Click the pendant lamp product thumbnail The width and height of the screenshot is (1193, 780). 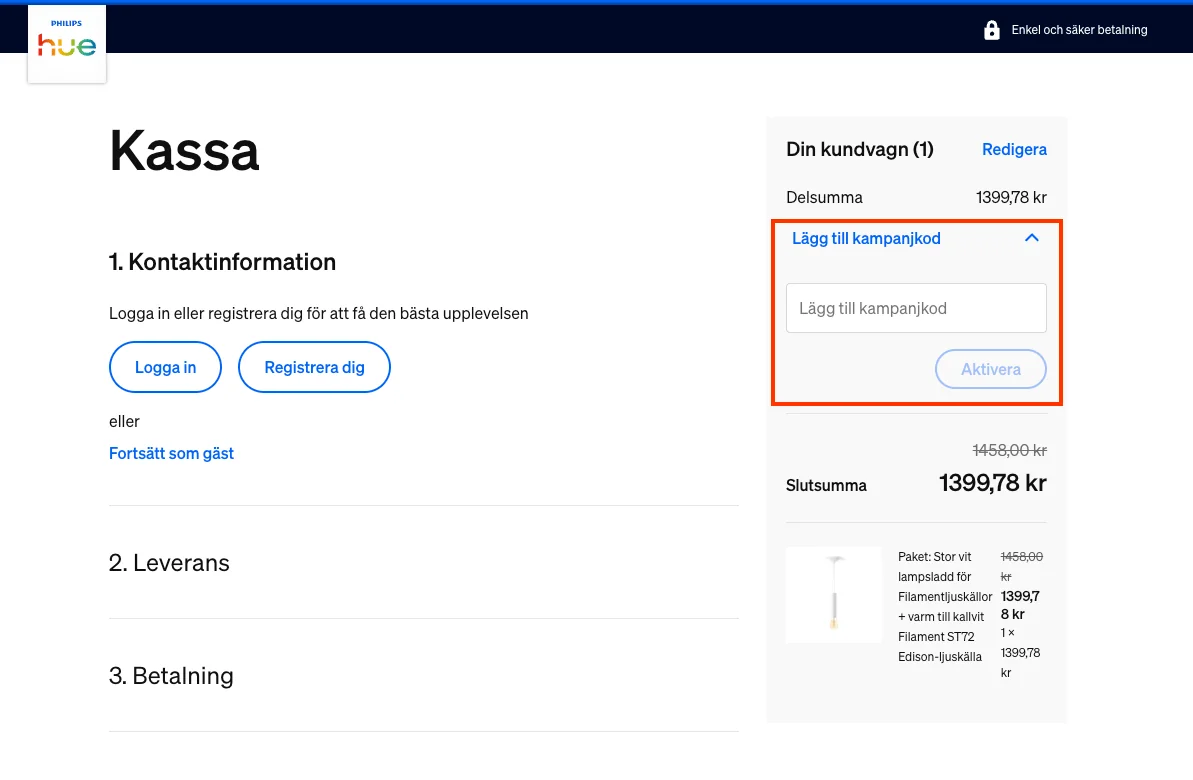coord(833,594)
